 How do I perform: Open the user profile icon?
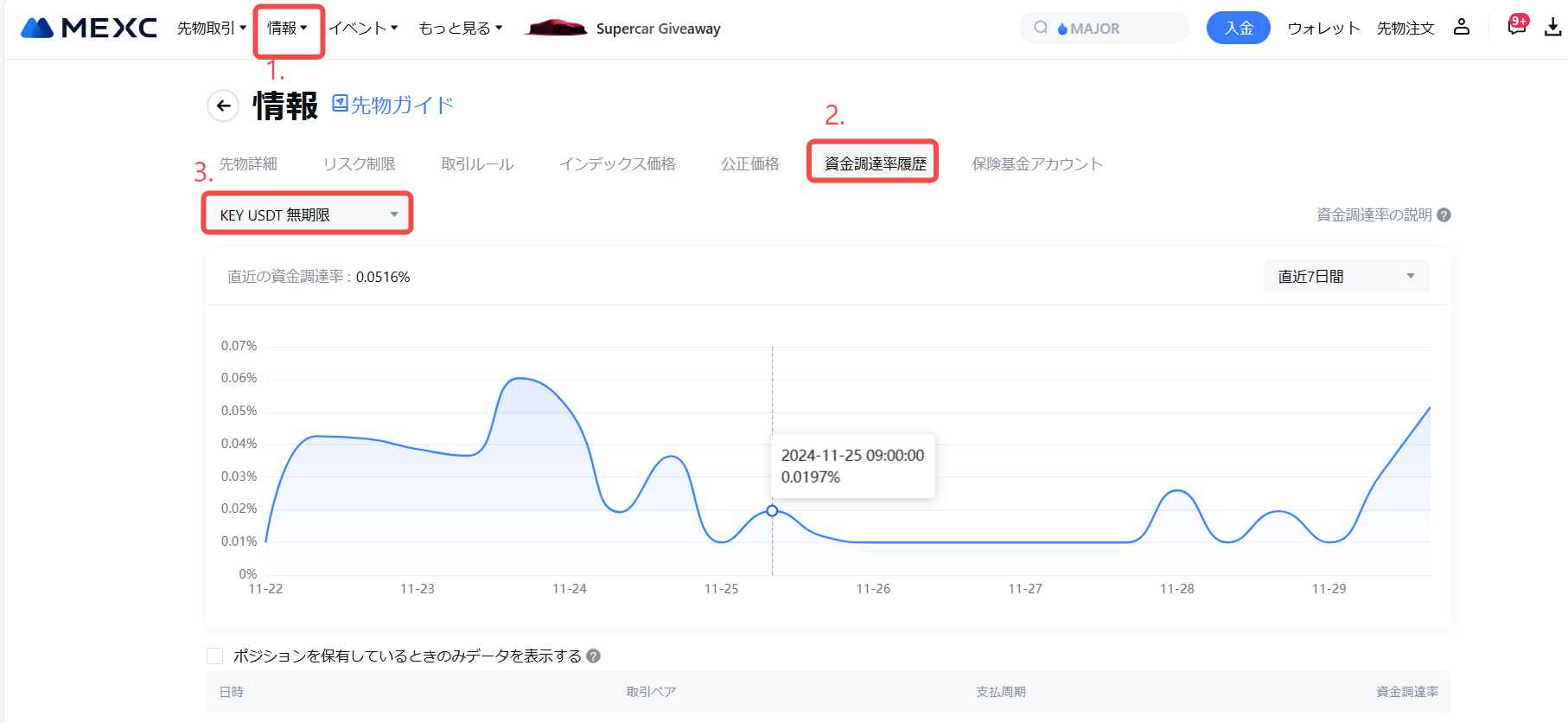[1461, 28]
